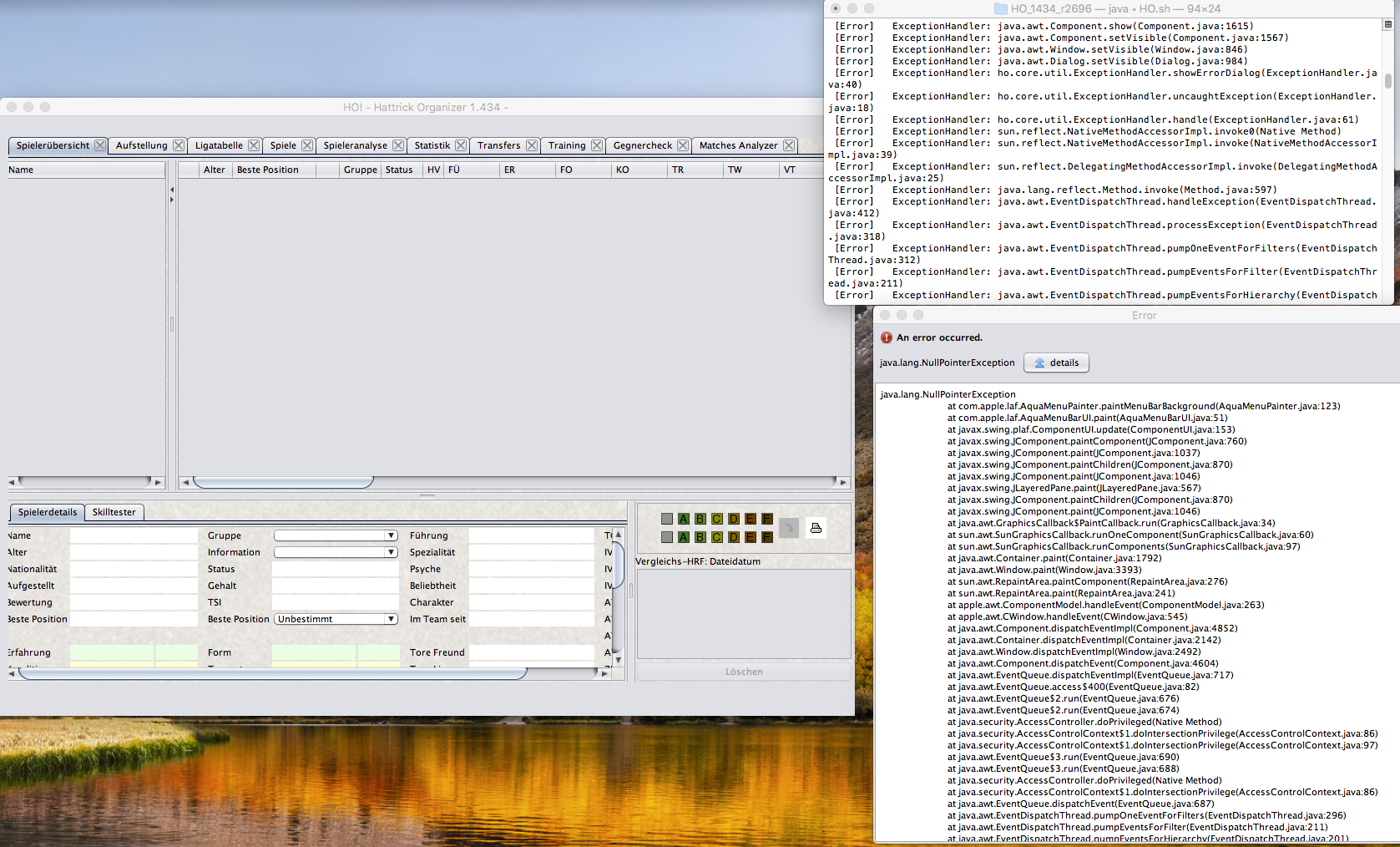Open the Gegnercheck tab
The height and width of the screenshot is (847, 1400).
point(642,145)
